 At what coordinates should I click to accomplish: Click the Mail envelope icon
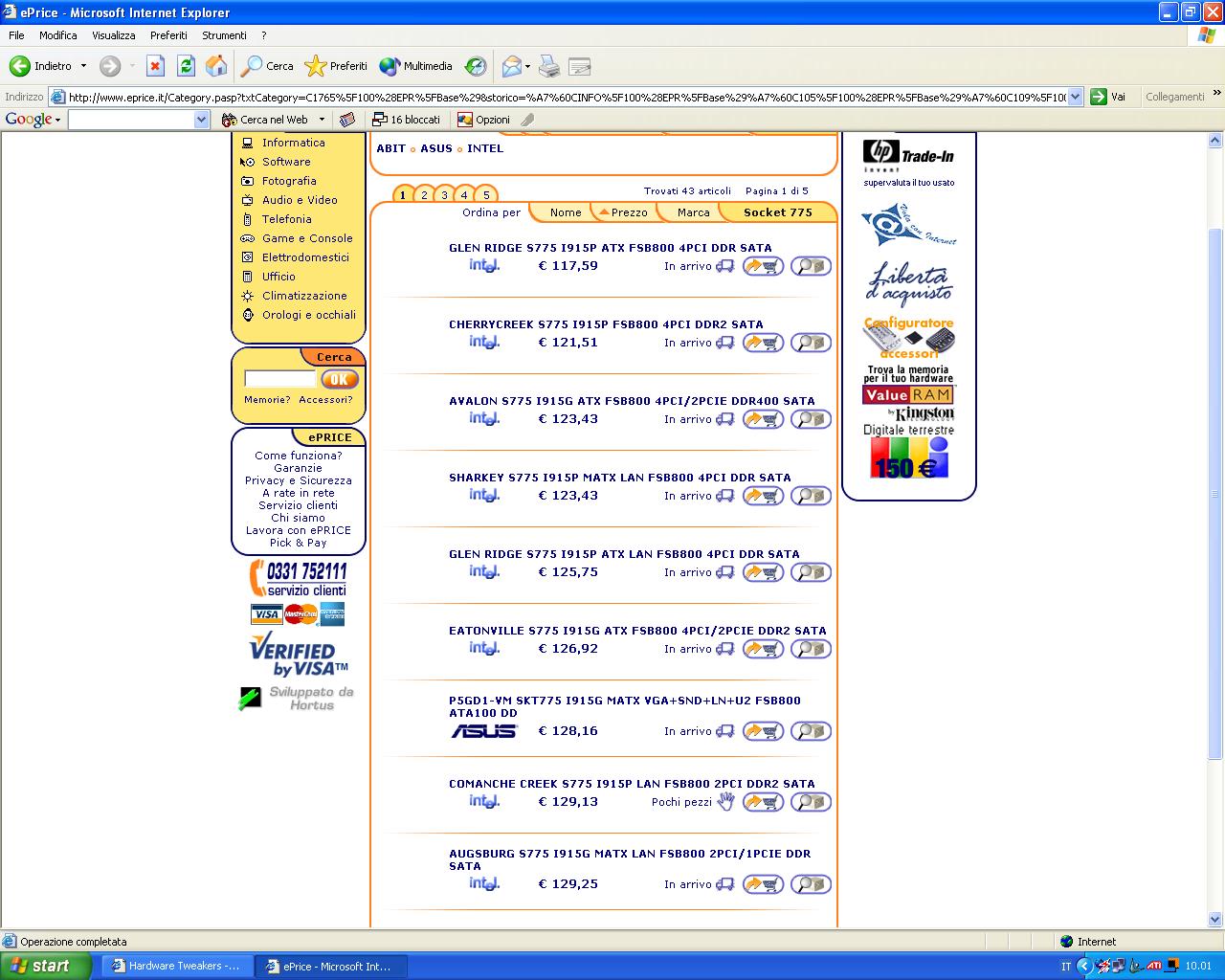click(512, 66)
